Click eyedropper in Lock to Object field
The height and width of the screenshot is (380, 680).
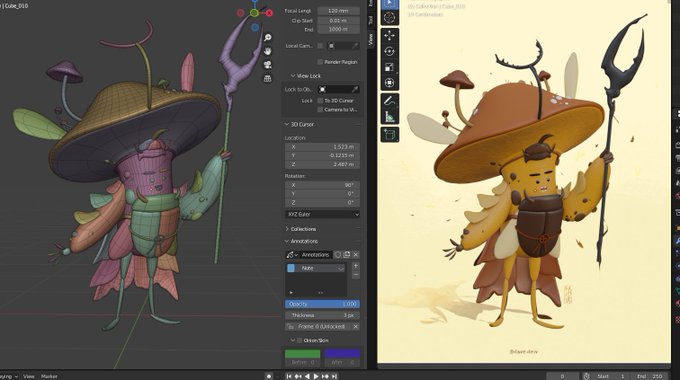355,89
